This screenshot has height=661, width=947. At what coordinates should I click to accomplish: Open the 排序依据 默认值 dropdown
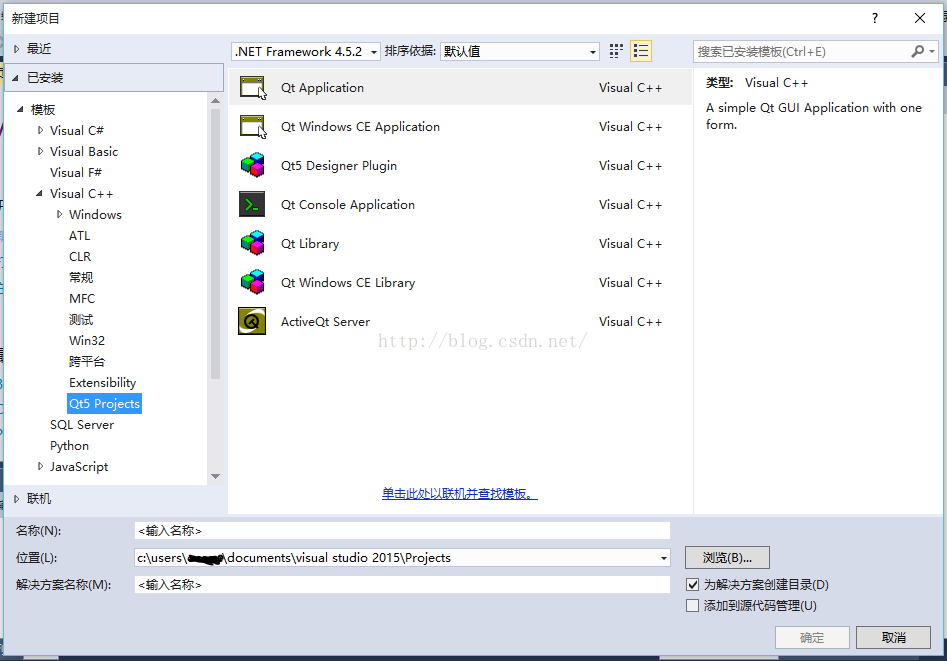point(520,51)
